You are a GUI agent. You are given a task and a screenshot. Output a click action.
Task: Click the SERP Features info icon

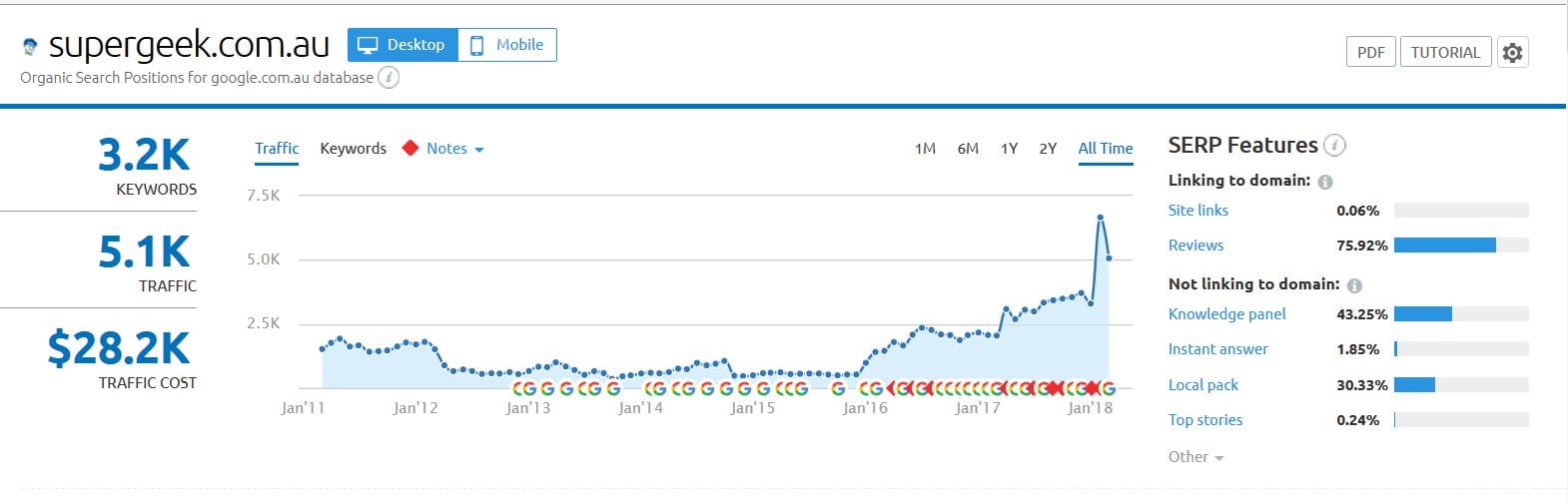[1334, 146]
